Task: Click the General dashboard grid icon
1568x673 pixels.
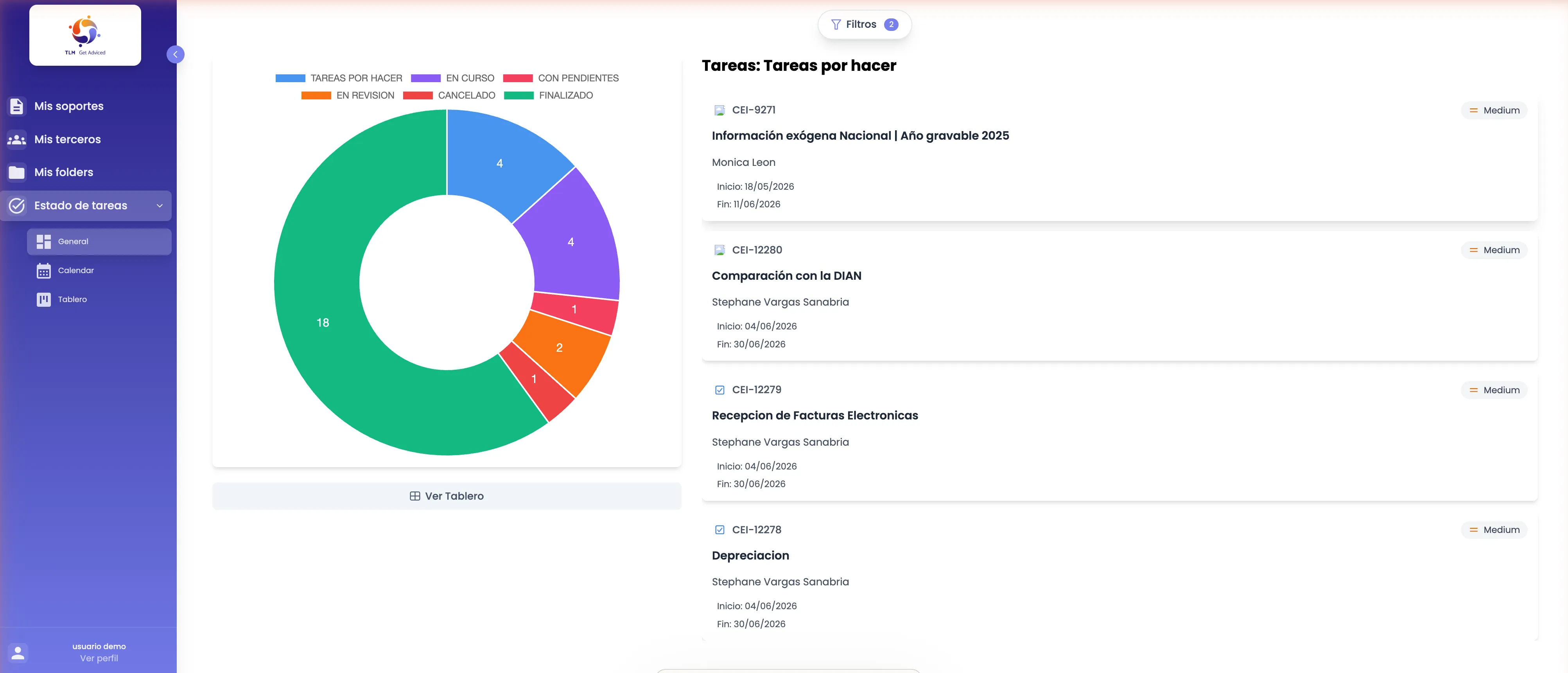Action: (x=43, y=242)
